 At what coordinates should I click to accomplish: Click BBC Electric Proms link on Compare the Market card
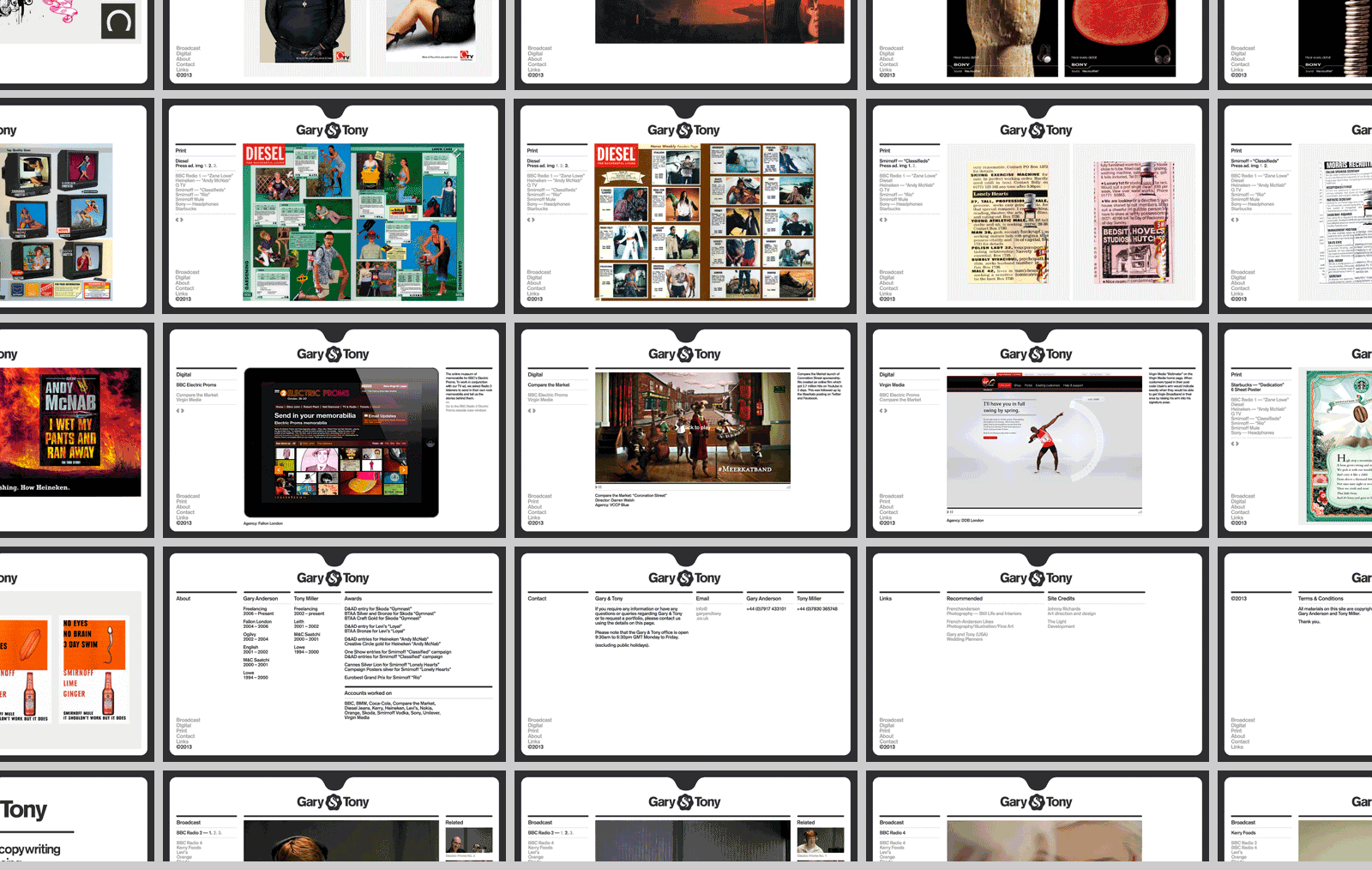[x=548, y=395]
